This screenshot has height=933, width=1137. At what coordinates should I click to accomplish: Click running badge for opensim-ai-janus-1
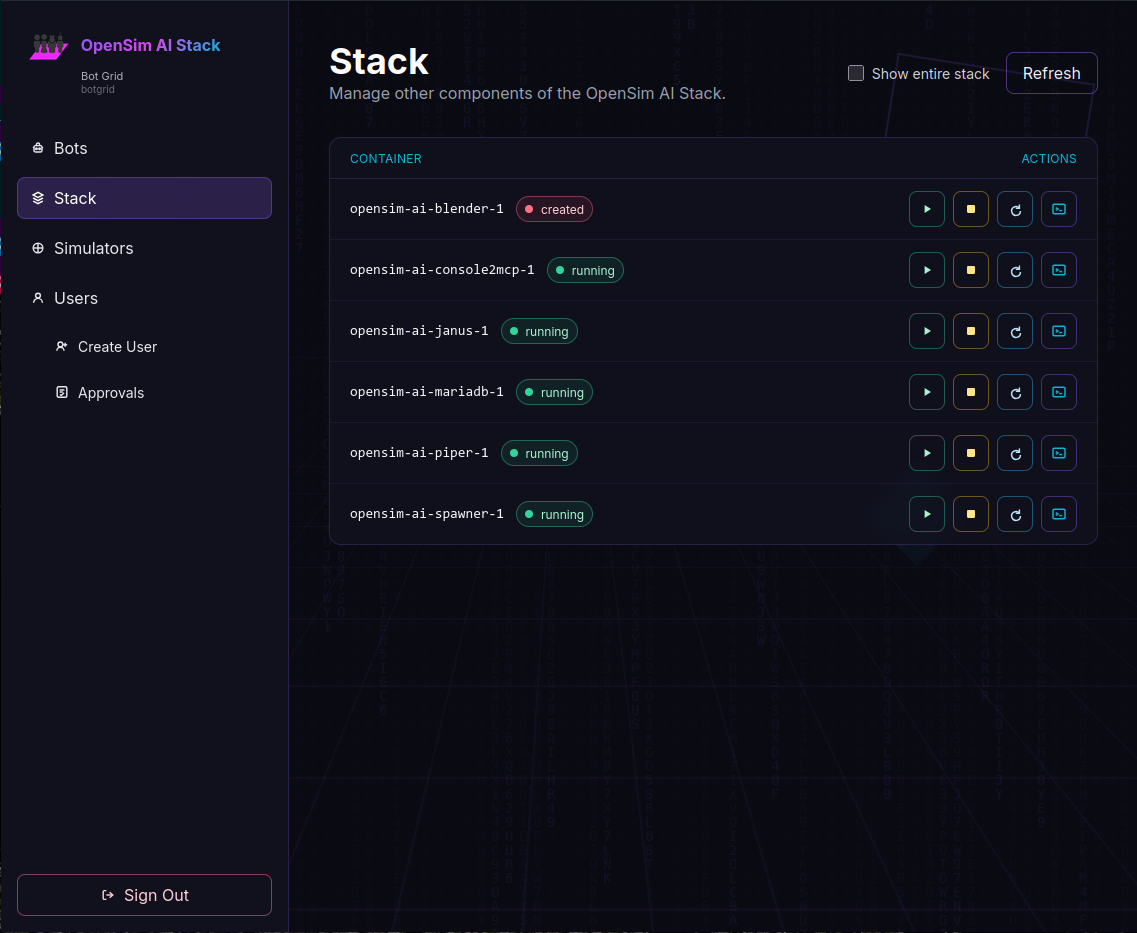539,331
